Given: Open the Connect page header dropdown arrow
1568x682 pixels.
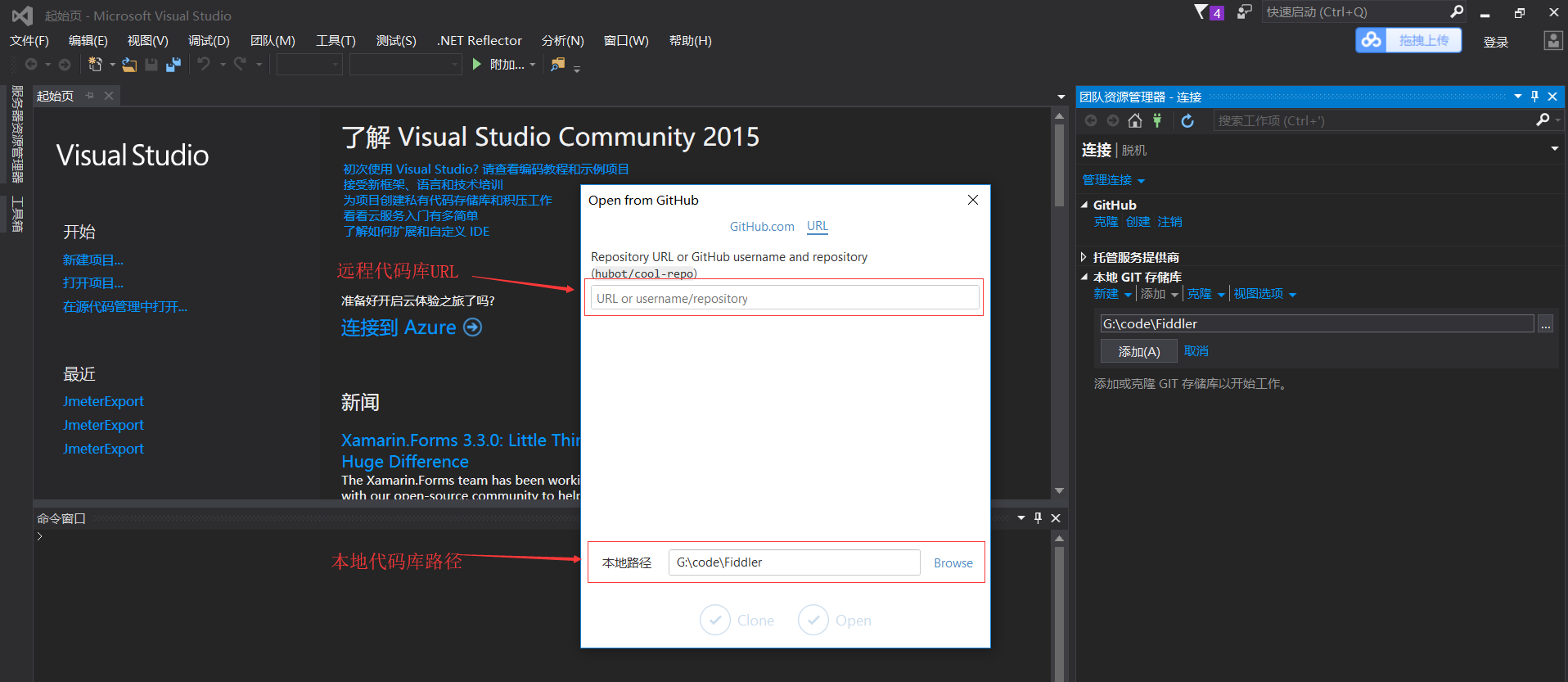Looking at the screenshot, I should click(x=1554, y=149).
